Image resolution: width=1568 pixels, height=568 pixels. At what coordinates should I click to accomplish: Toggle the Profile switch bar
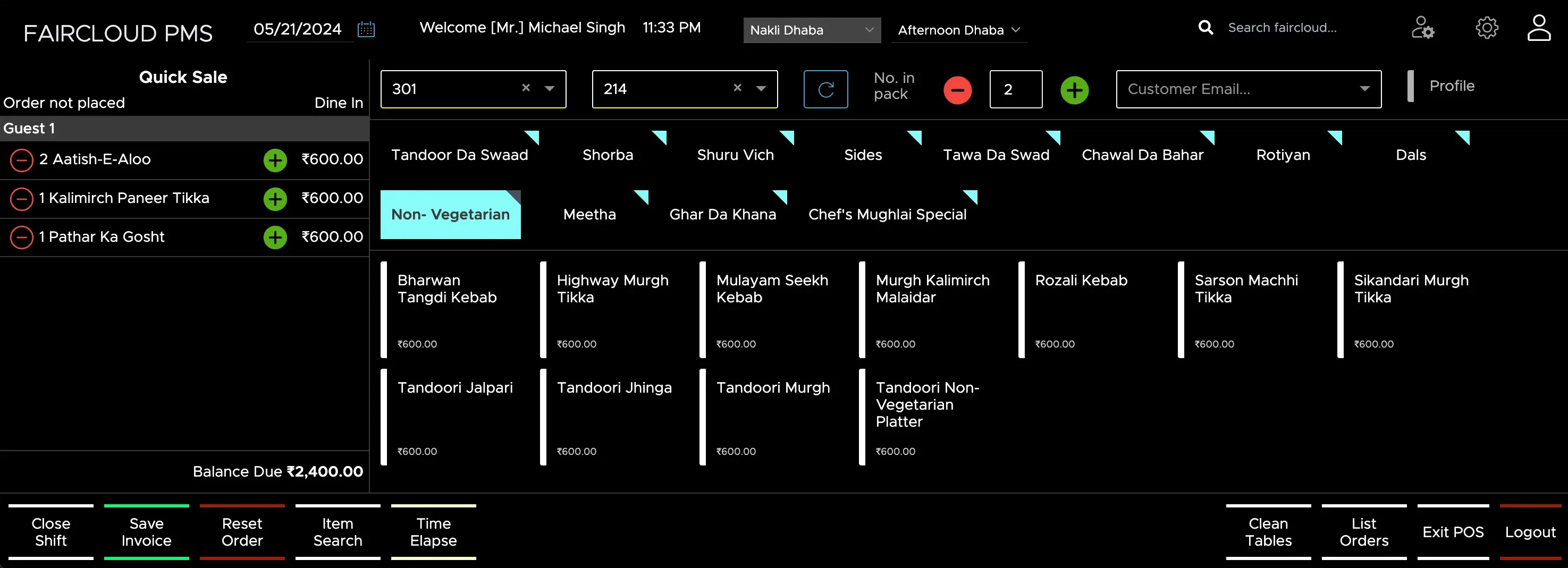[1410, 87]
